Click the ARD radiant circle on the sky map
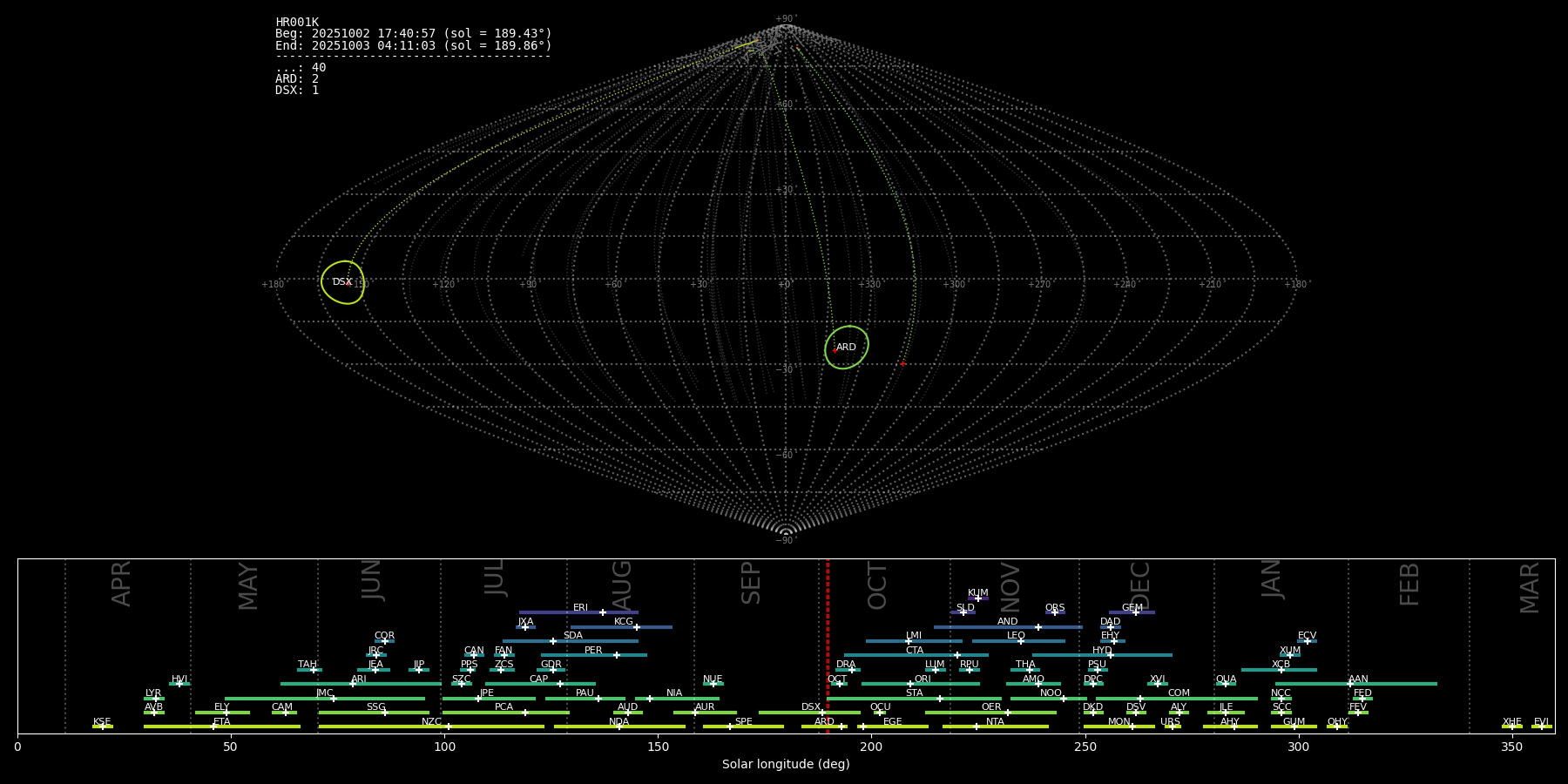The height and width of the screenshot is (784, 1568). pyautogui.click(x=847, y=348)
